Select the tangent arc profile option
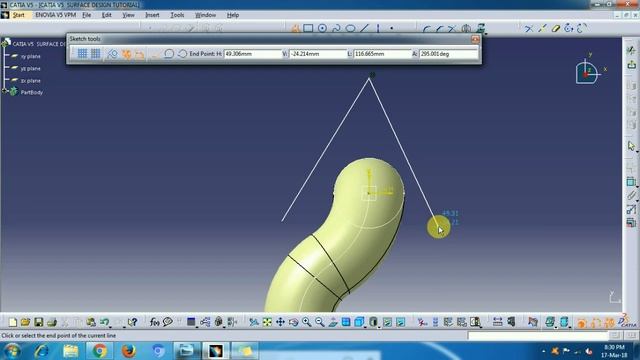Screen dimensions: 640x360 click(x=169, y=53)
